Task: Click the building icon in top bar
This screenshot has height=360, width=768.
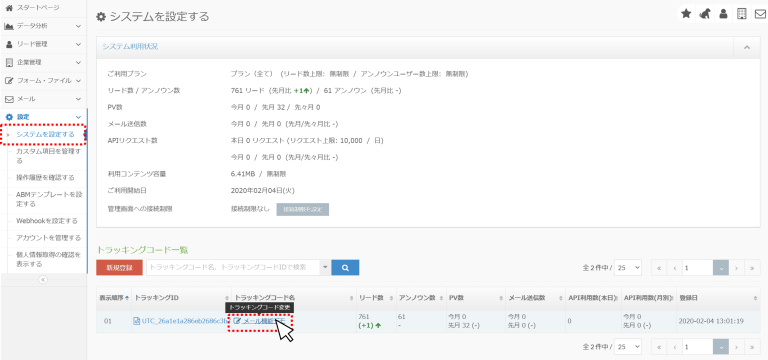Action: pos(742,14)
